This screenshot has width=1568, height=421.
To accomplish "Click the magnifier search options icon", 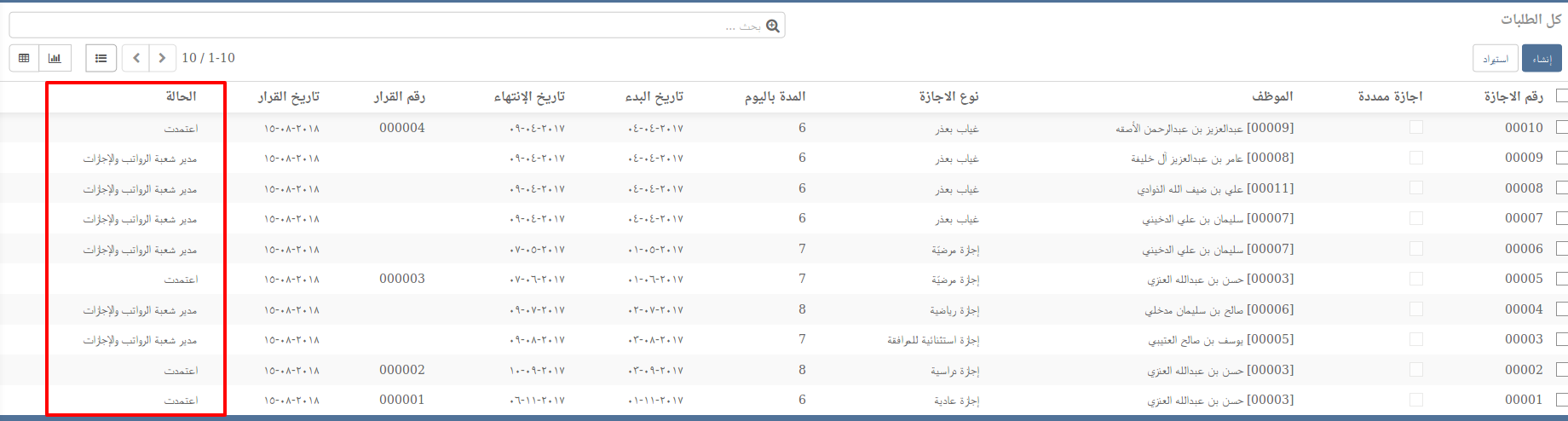I will pos(772,26).
